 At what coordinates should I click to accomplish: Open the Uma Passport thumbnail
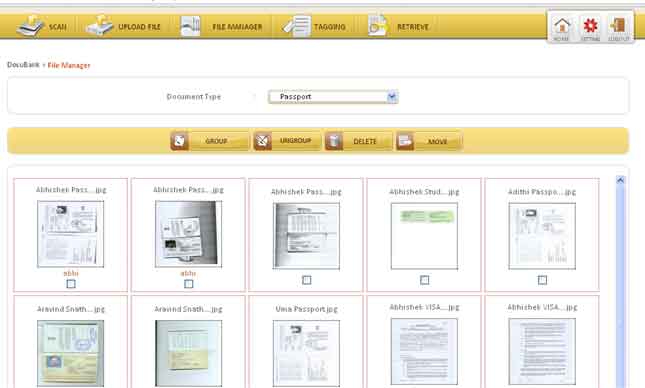coord(306,353)
